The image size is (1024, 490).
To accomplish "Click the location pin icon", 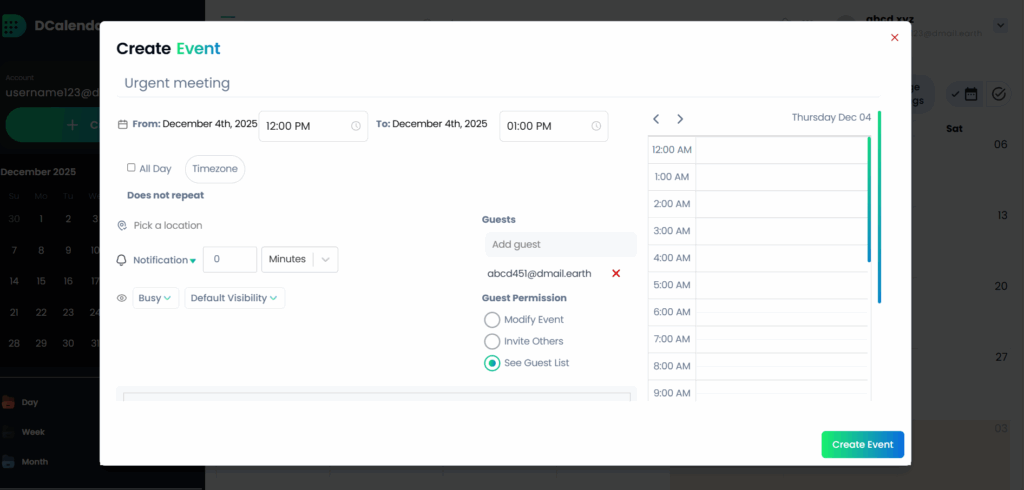I will [x=122, y=226].
